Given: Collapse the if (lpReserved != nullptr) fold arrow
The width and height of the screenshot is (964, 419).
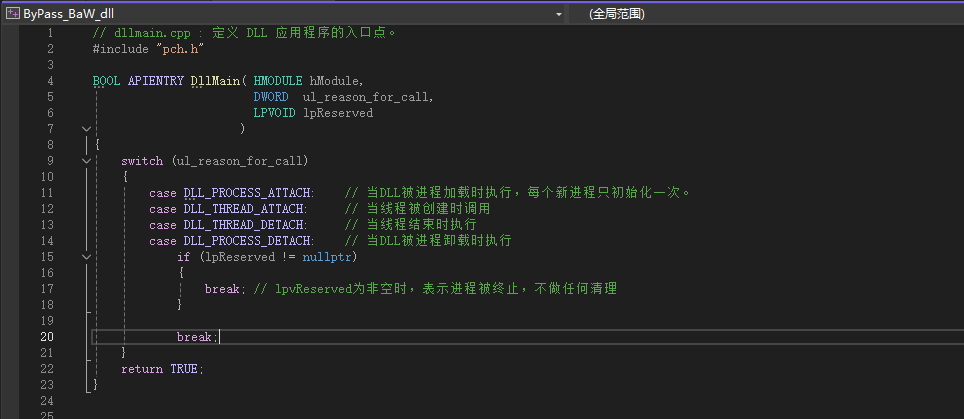Looking at the screenshot, I should (x=85, y=256).
